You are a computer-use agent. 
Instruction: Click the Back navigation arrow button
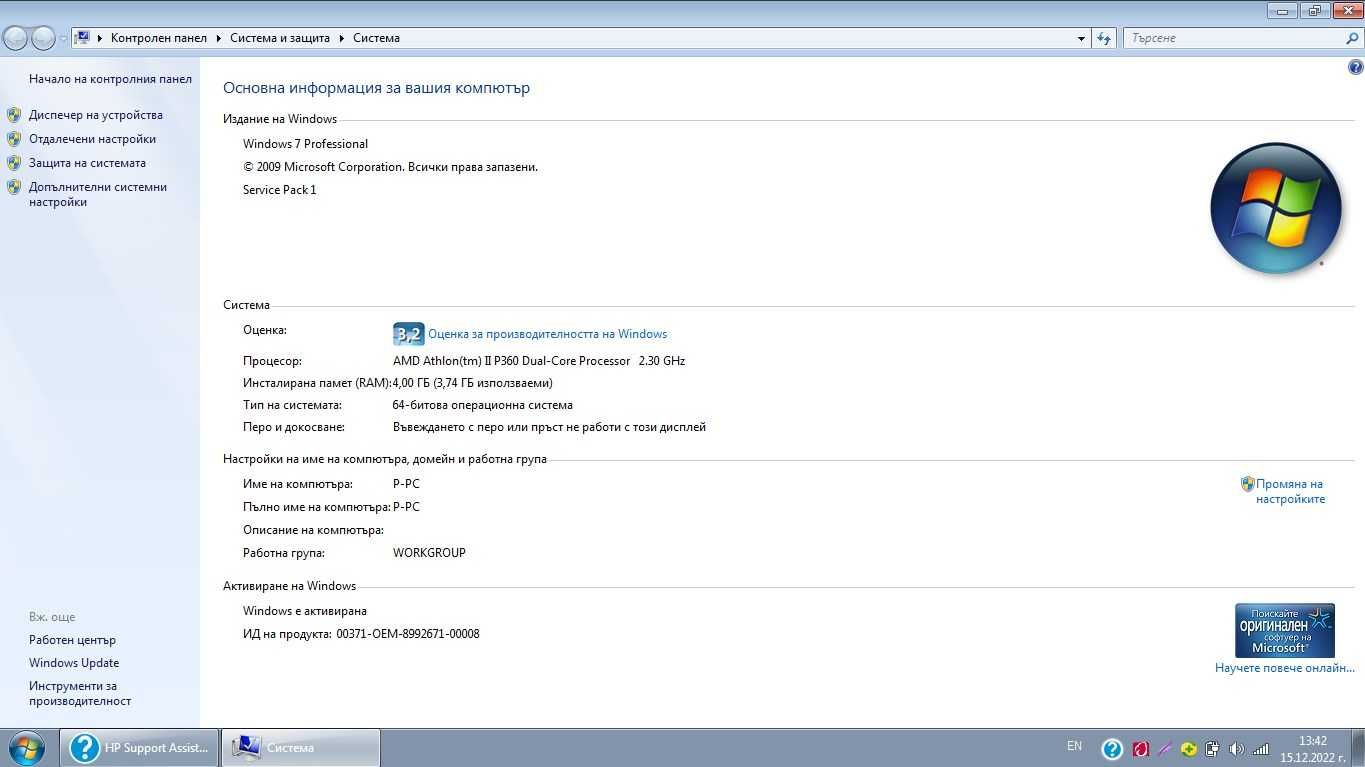click(16, 38)
